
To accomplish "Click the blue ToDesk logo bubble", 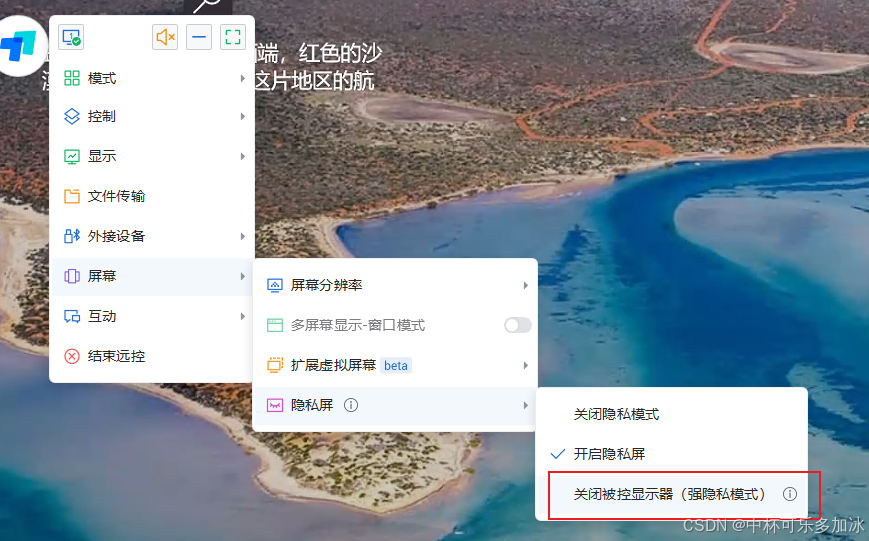I will coord(19,45).
